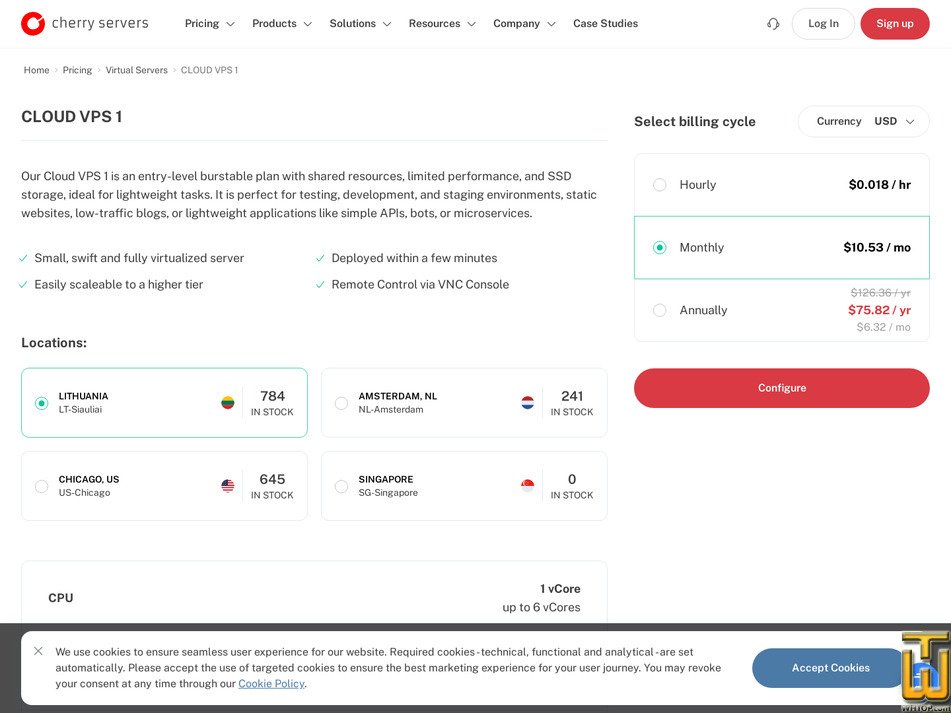Go to the Virtual Servers breadcrumb

tap(136, 70)
